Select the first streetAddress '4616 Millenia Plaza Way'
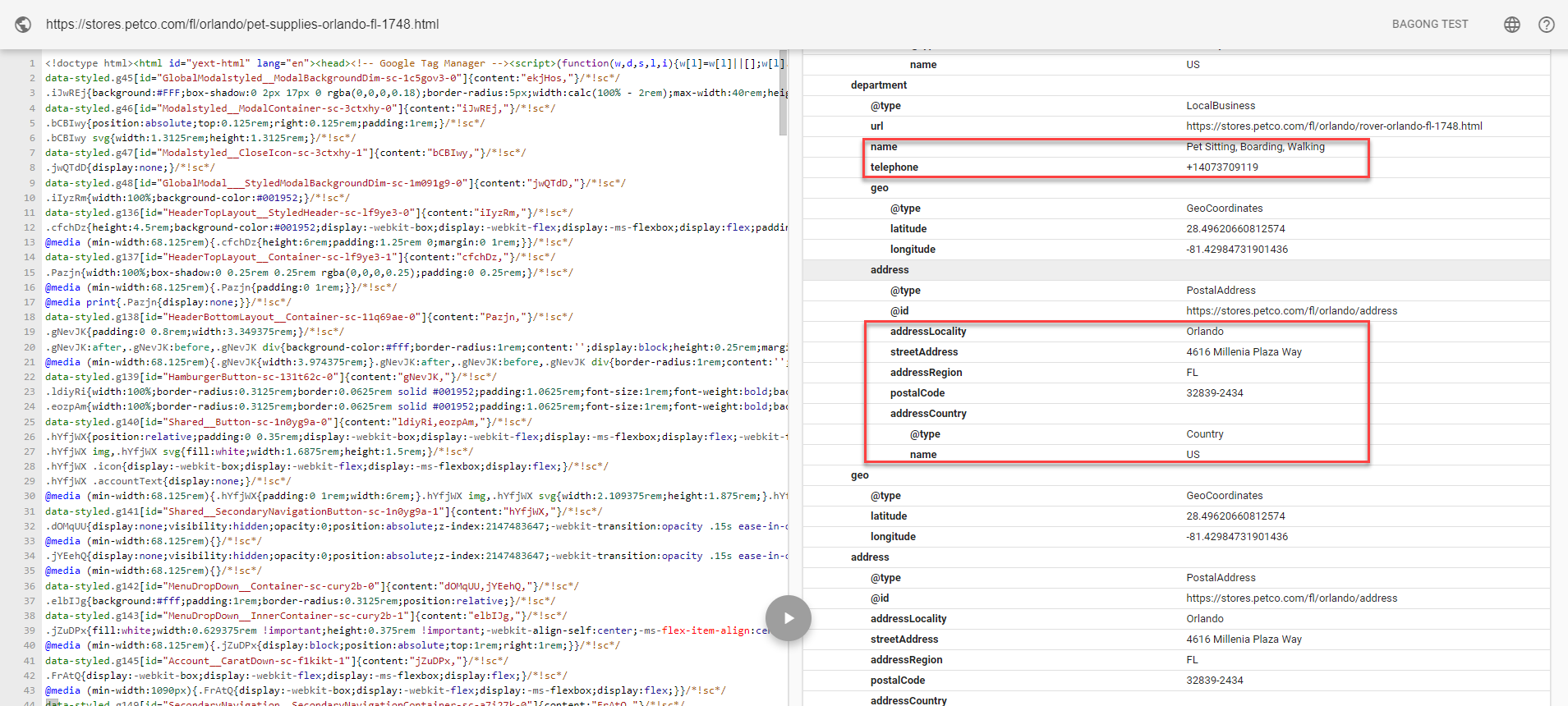Image resolution: width=1568 pixels, height=706 pixels. 1244,352
